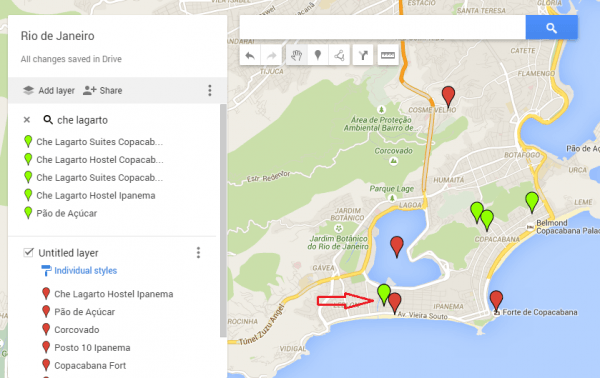Image resolution: width=600 pixels, height=378 pixels.
Task: Select the hand pan tool
Action: pyautogui.click(x=296, y=56)
